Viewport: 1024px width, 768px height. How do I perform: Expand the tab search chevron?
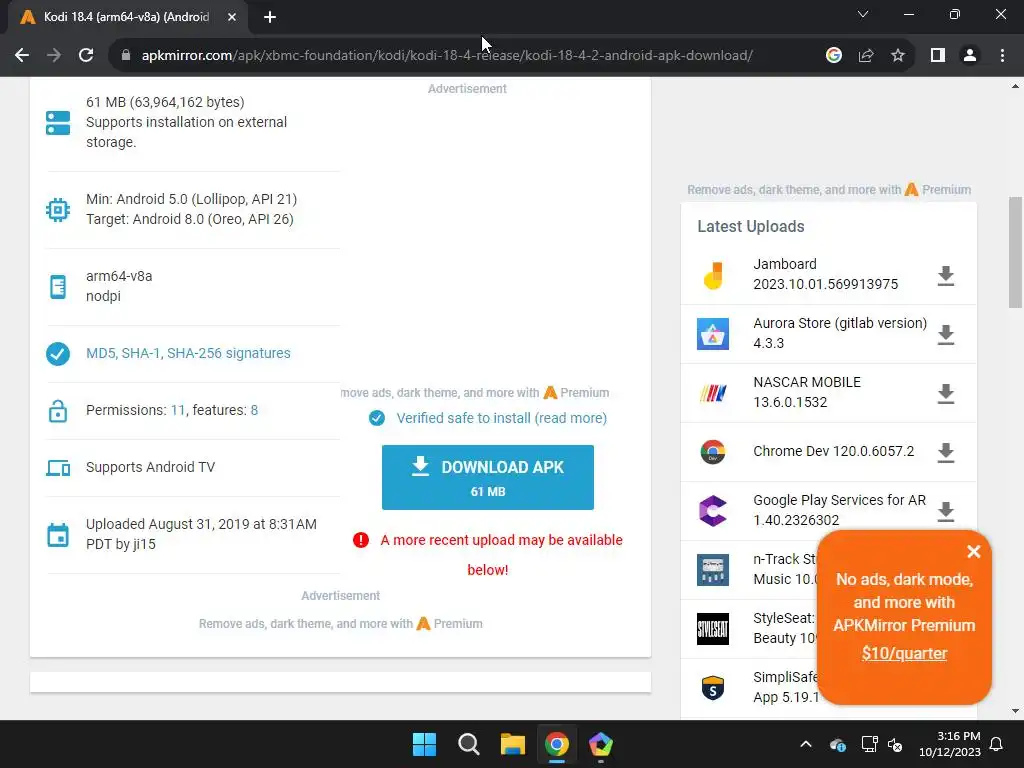[x=863, y=14]
